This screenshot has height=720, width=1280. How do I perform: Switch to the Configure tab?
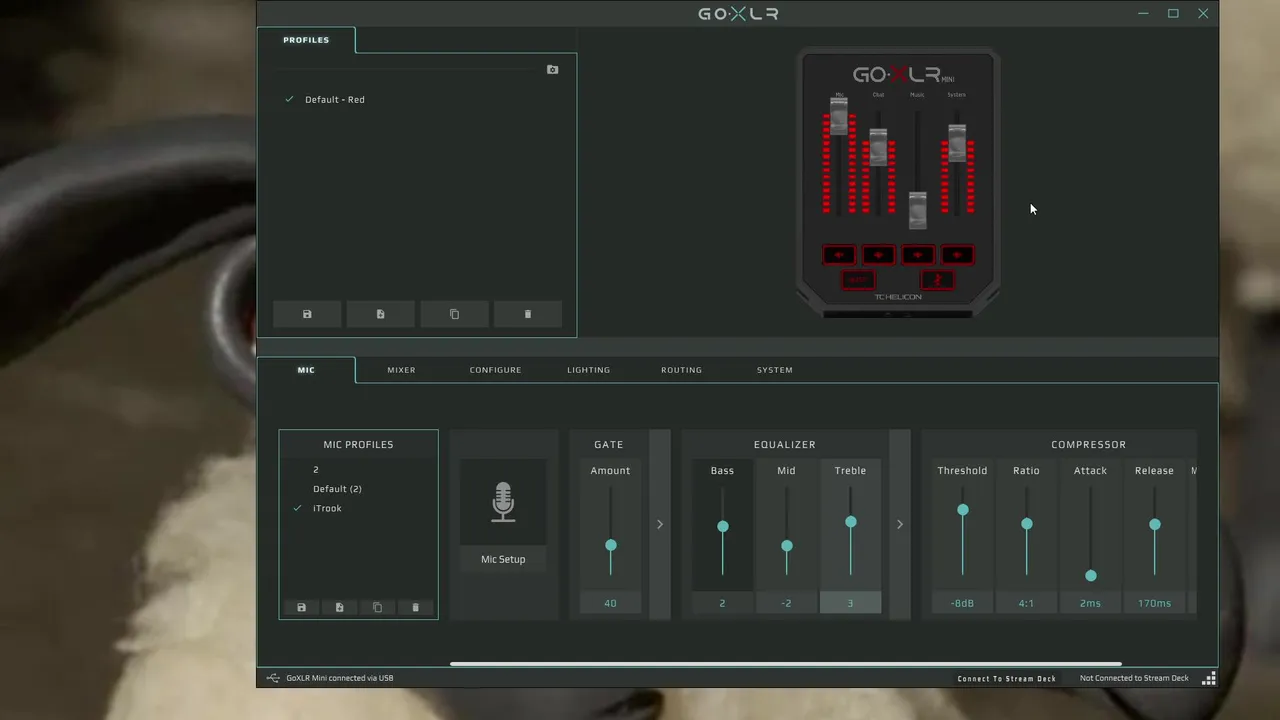pos(495,370)
